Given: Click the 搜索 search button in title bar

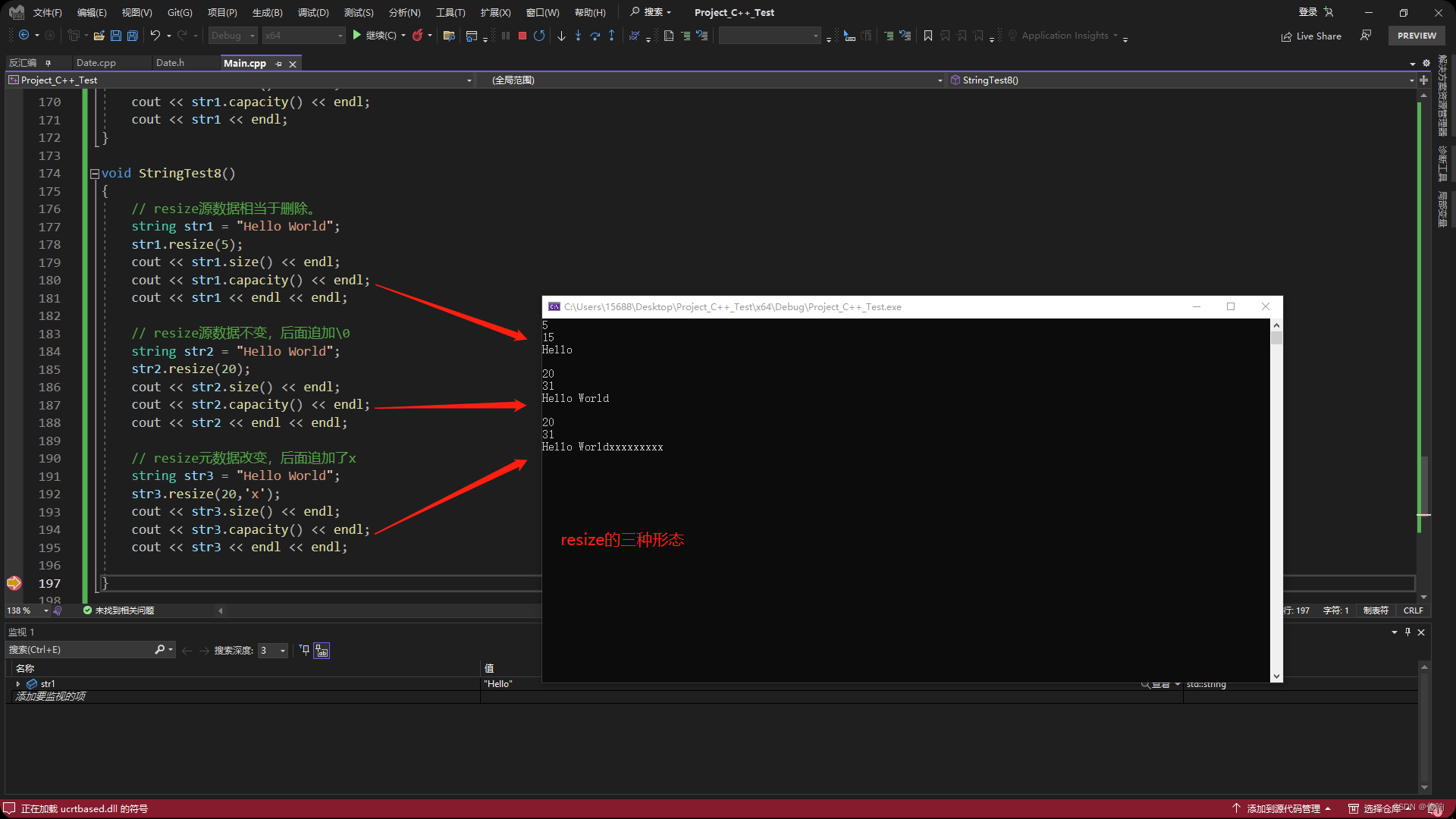Looking at the screenshot, I should click(651, 12).
